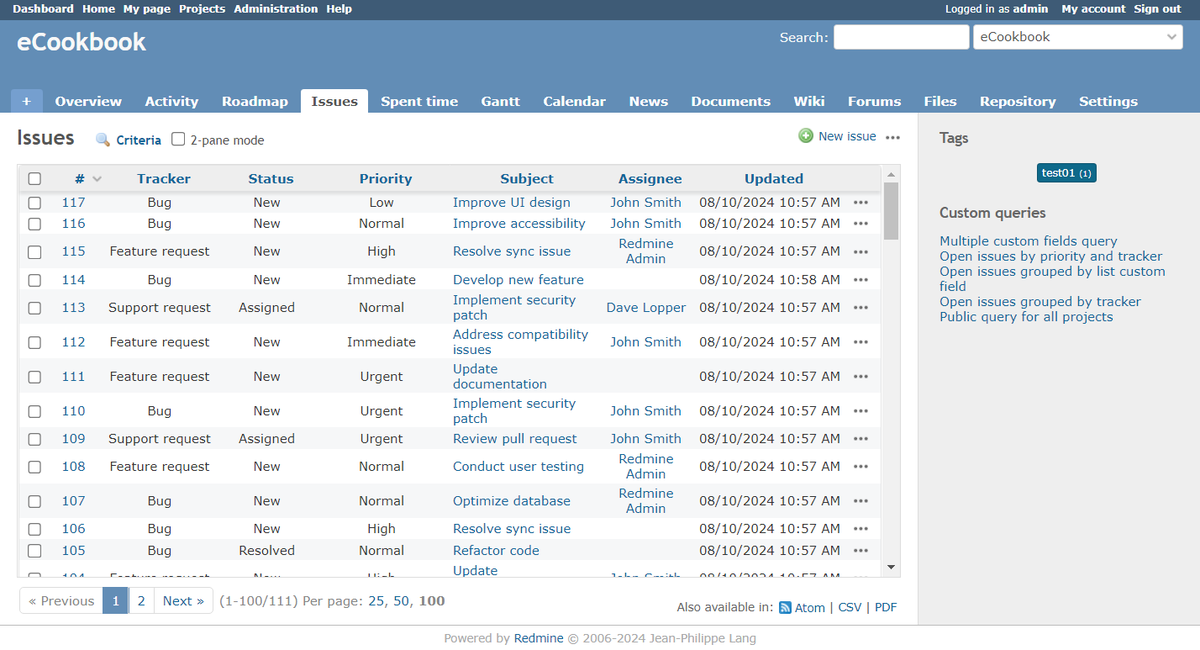The image size is (1200, 650).
Task: Open actions ellipsis for issue 112
Action: point(861,342)
